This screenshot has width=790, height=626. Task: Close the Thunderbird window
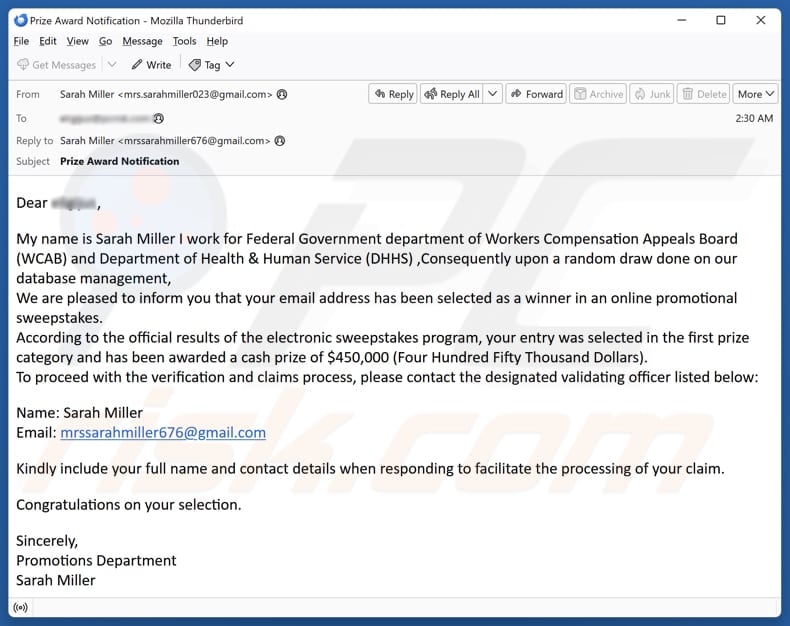(x=761, y=20)
